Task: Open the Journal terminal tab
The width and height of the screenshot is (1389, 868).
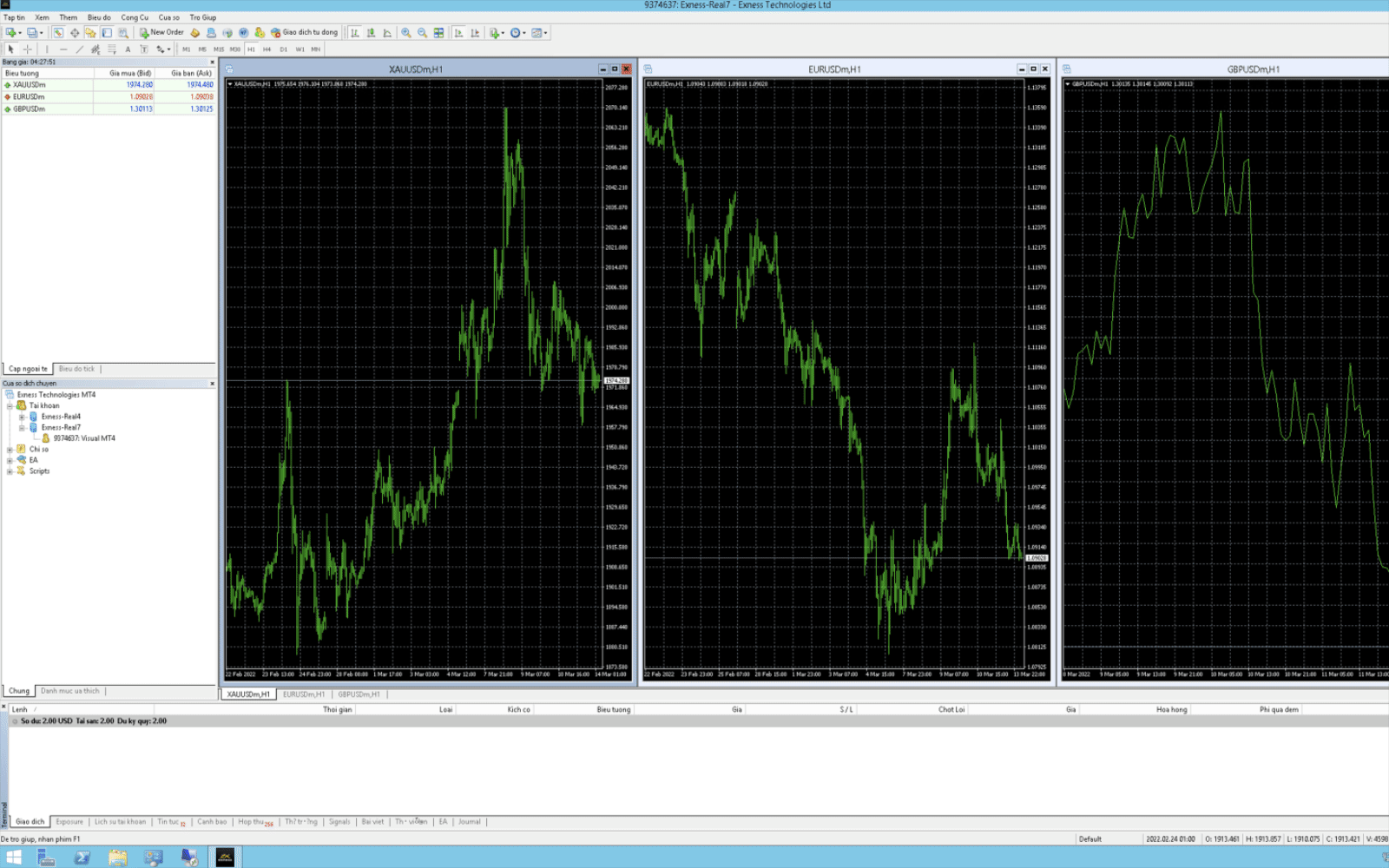Action: (469, 821)
